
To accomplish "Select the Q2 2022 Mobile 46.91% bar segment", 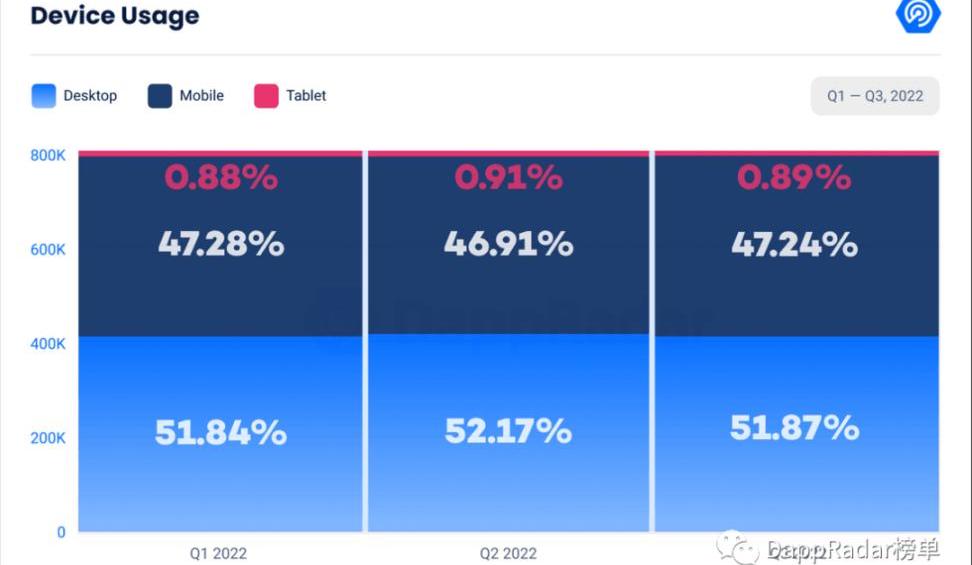I will point(508,244).
